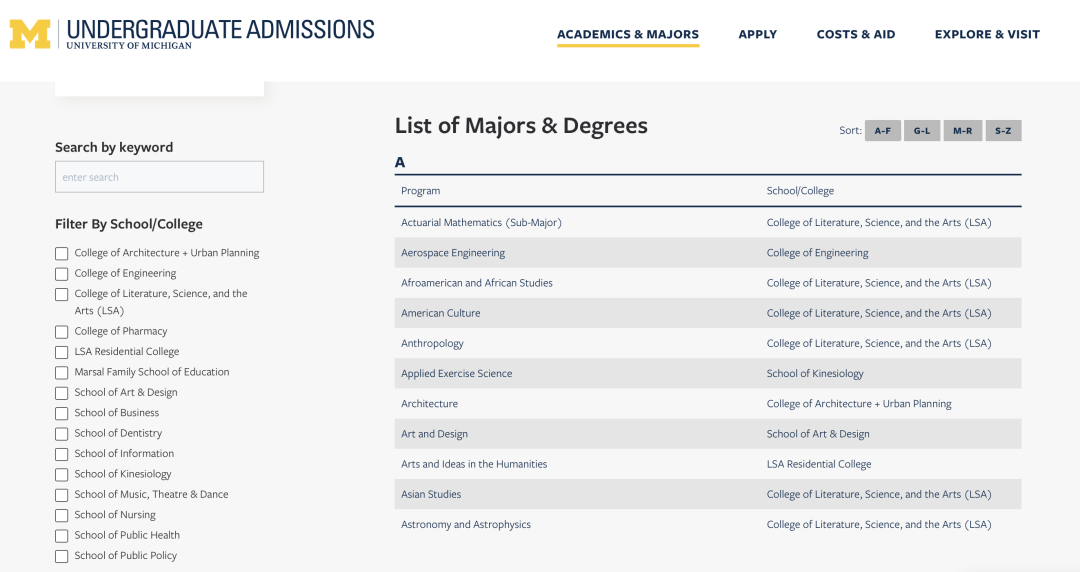Image resolution: width=1080 pixels, height=572 pixels.
Task: Open Arts and Ideas in the Humanities
Action: [x=474, y=464]
